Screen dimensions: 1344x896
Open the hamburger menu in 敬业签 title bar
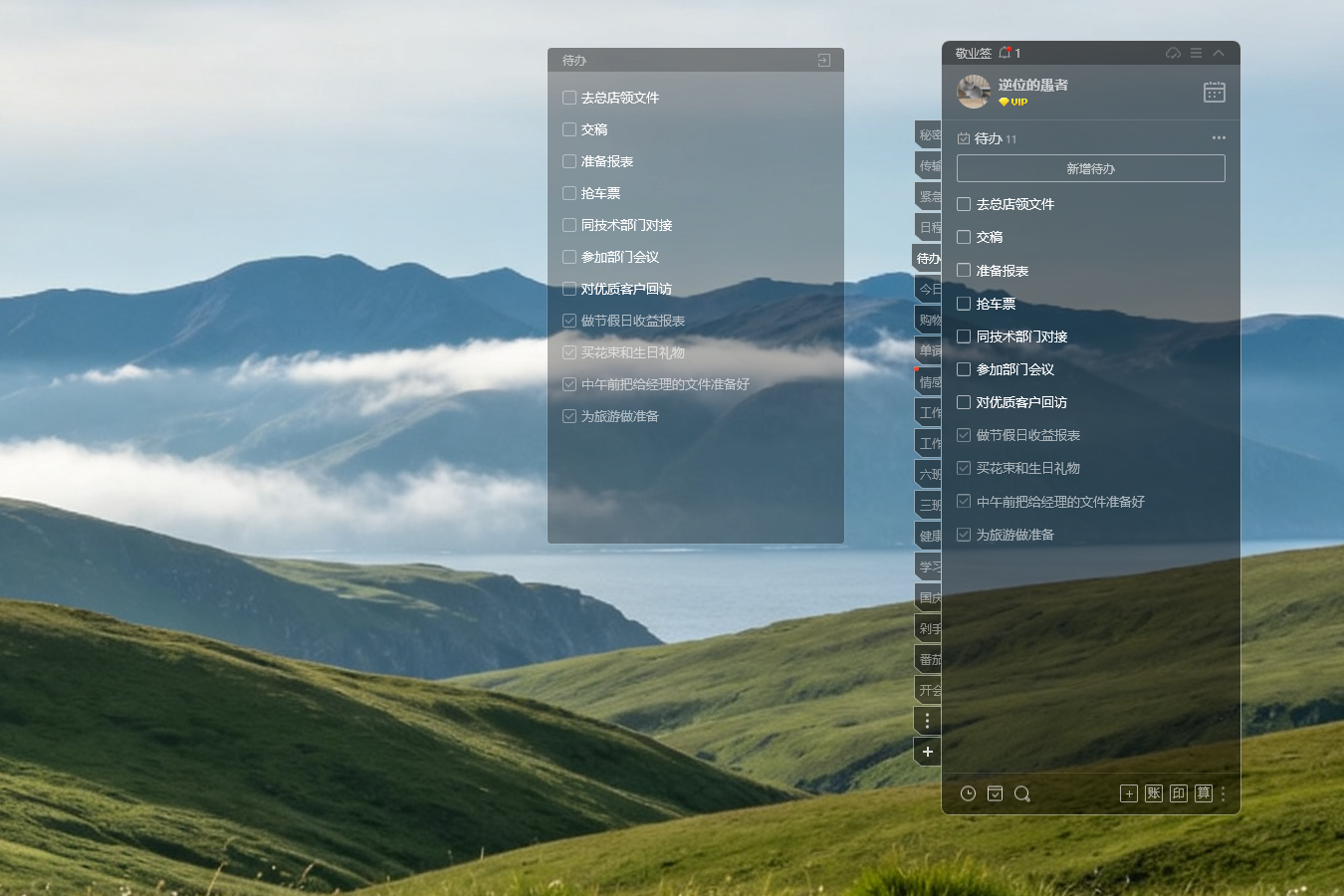point(1196,53)
